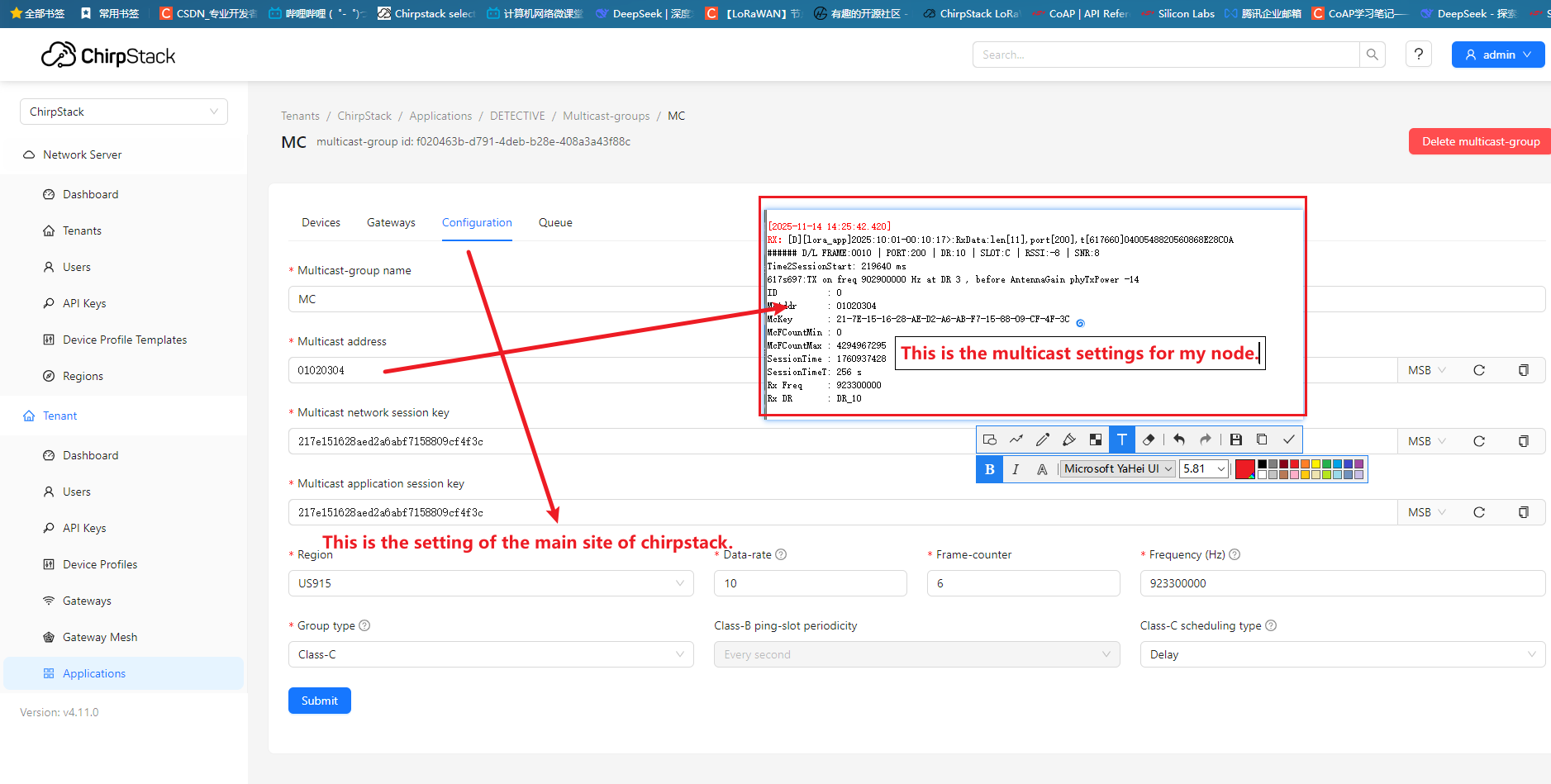Select the eraser tool in the annotation toolbar

[1149, 440]
